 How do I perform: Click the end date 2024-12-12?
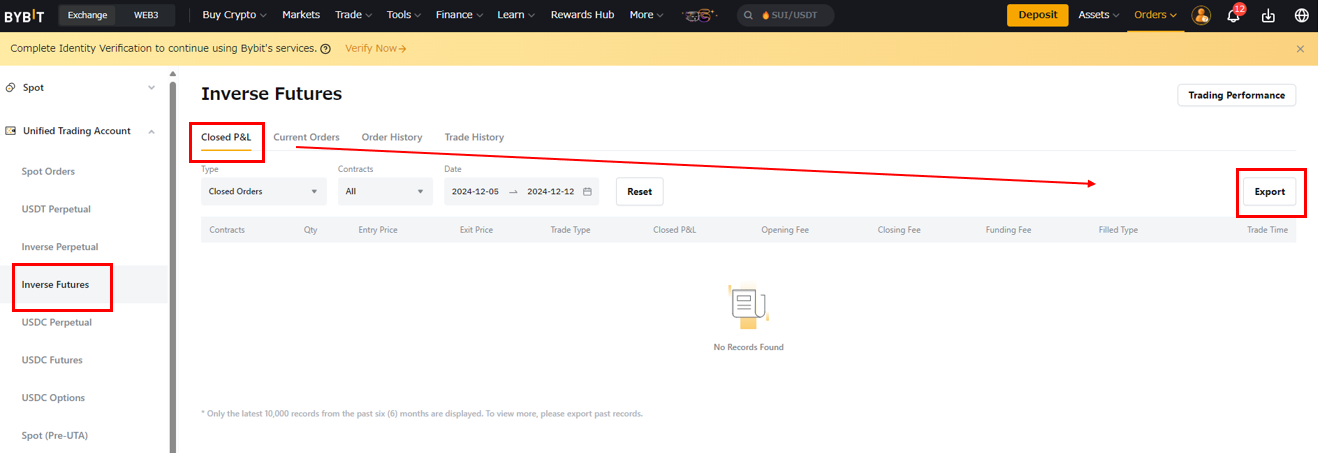point(551,191)
